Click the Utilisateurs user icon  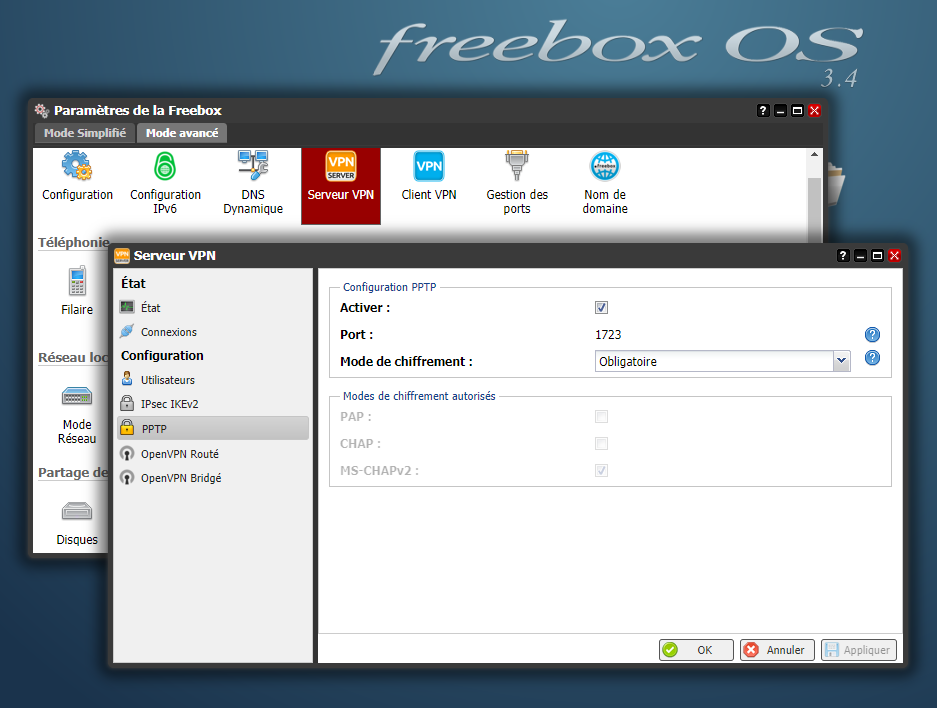click(x=127, y=379)
